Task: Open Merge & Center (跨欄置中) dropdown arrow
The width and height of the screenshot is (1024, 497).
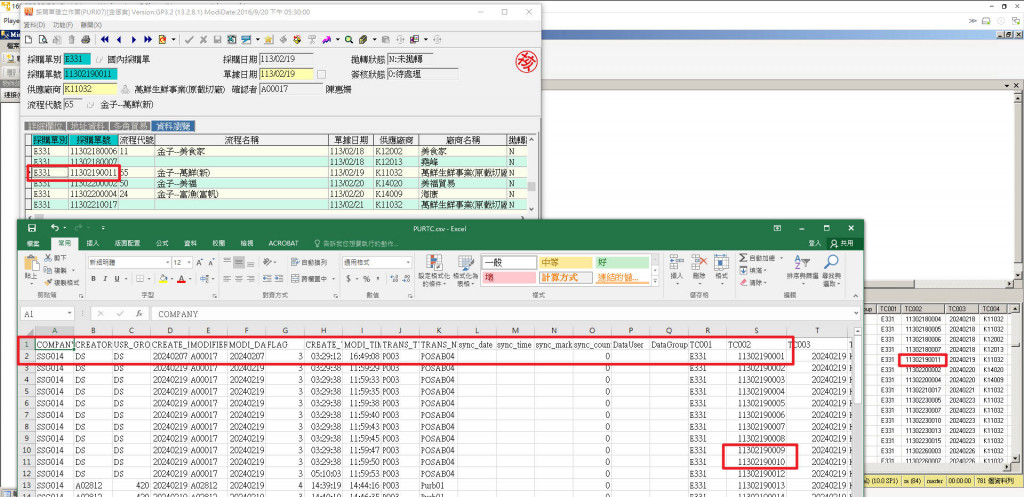Action: (333, 279)
